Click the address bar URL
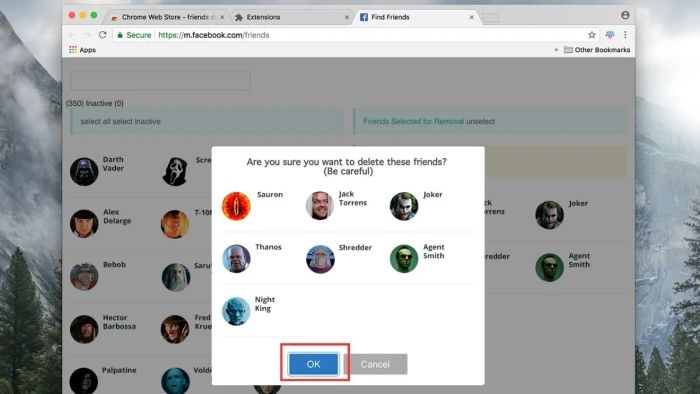Image resolution: width=700 pixels, height=394 pixels. click(213, 35)
